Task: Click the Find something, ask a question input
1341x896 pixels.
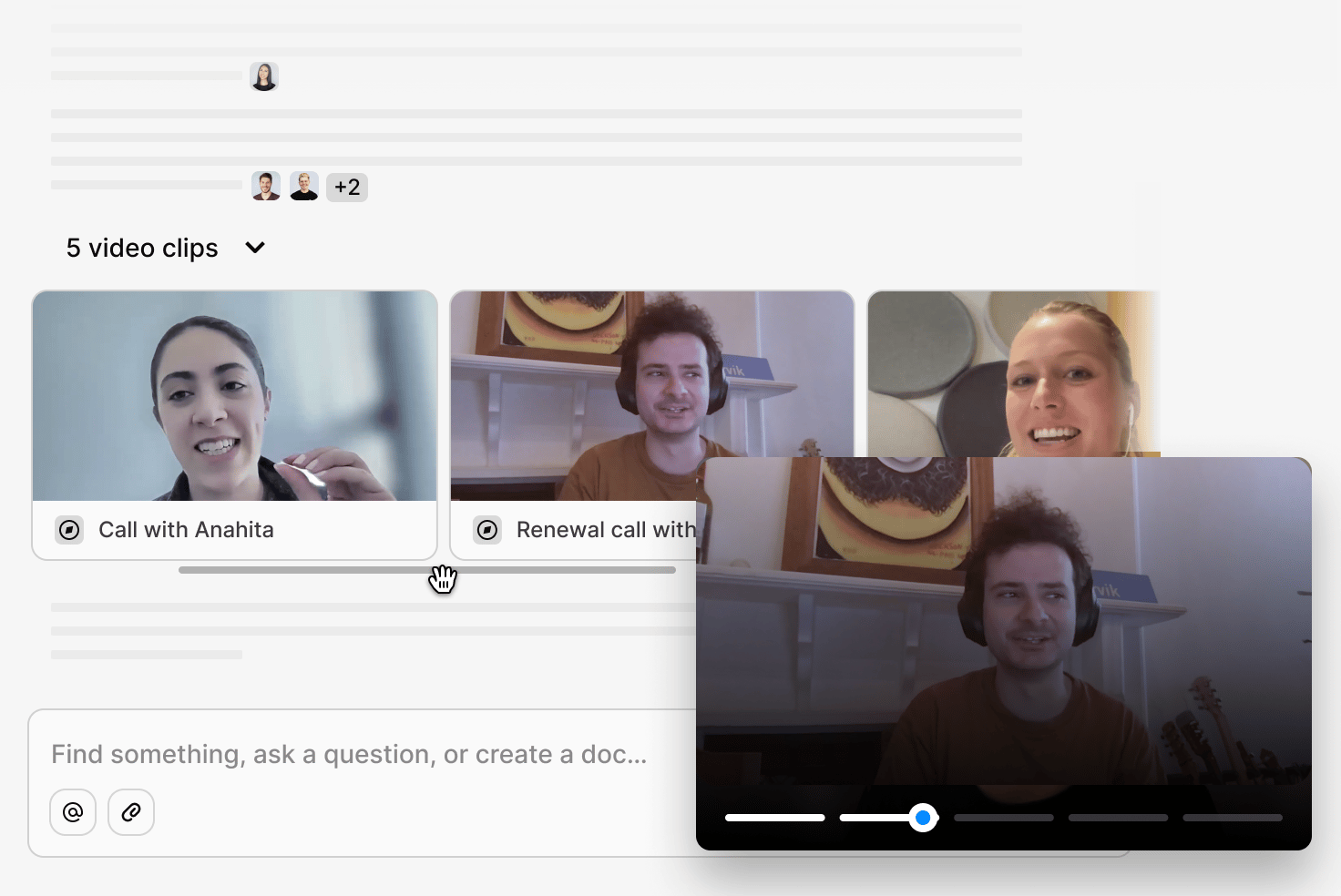Action: point(350,755)
